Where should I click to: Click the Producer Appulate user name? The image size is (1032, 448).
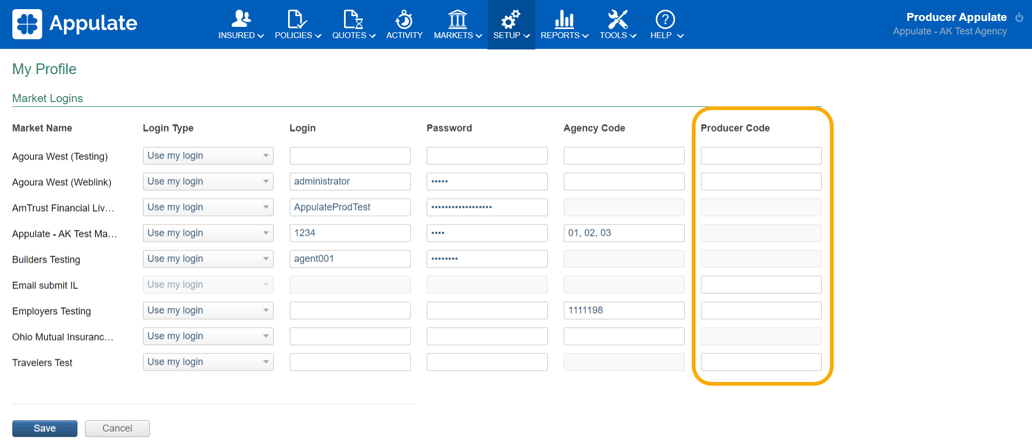(956, 17)
